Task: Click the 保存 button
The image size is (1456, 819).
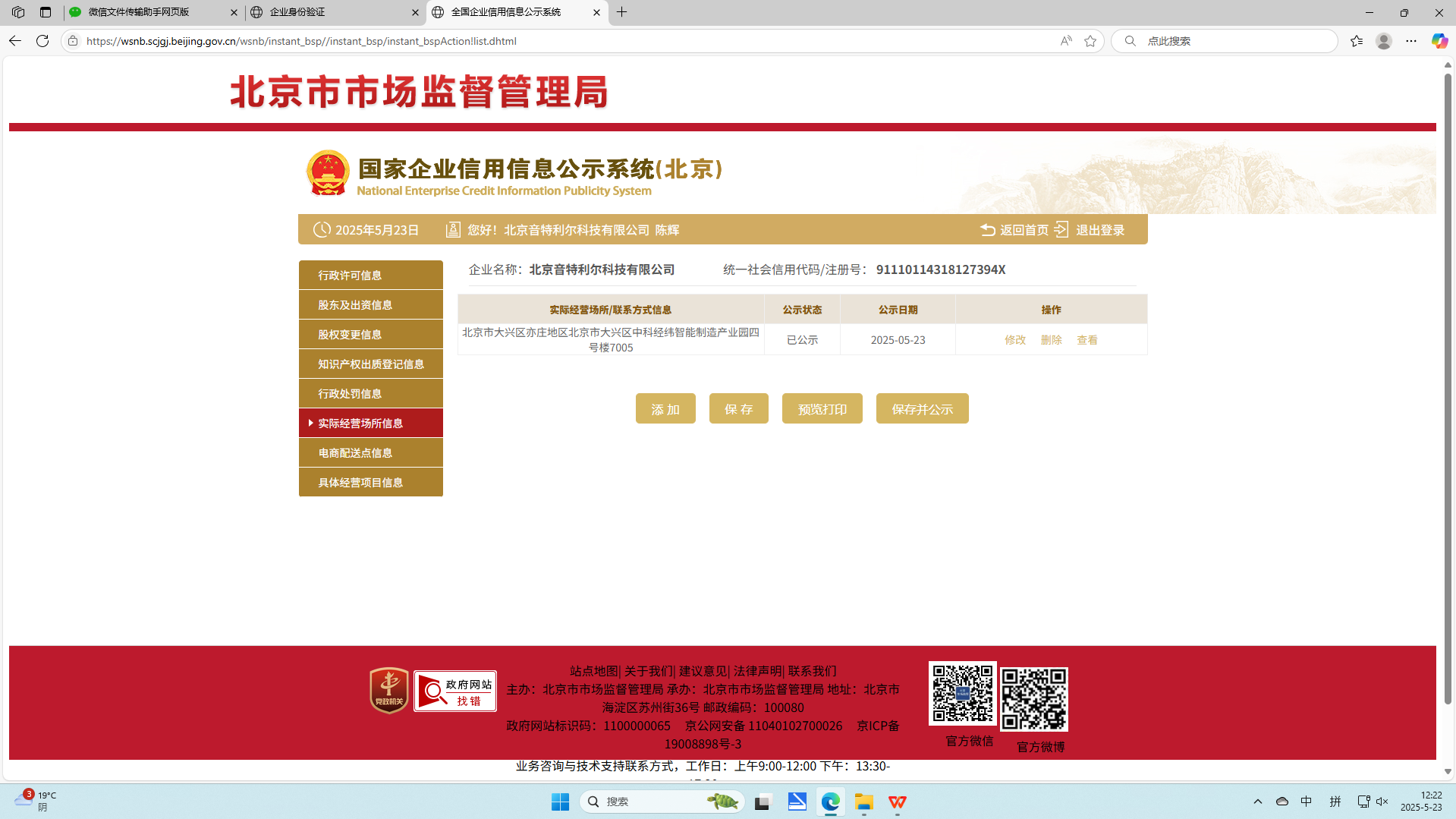Action: point(739,408)
